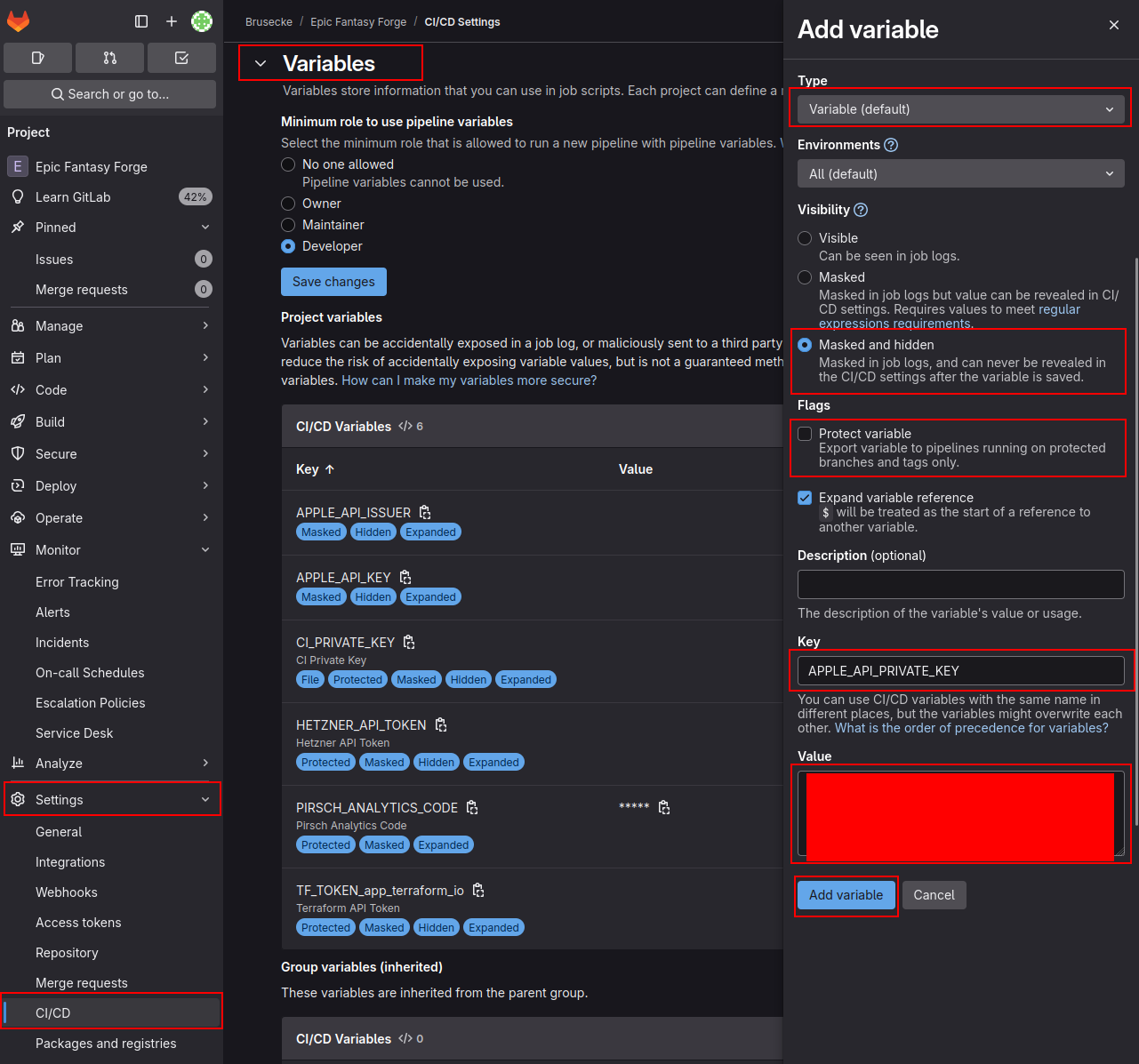Open merge requests shortcut icon

tap(110, 58)
